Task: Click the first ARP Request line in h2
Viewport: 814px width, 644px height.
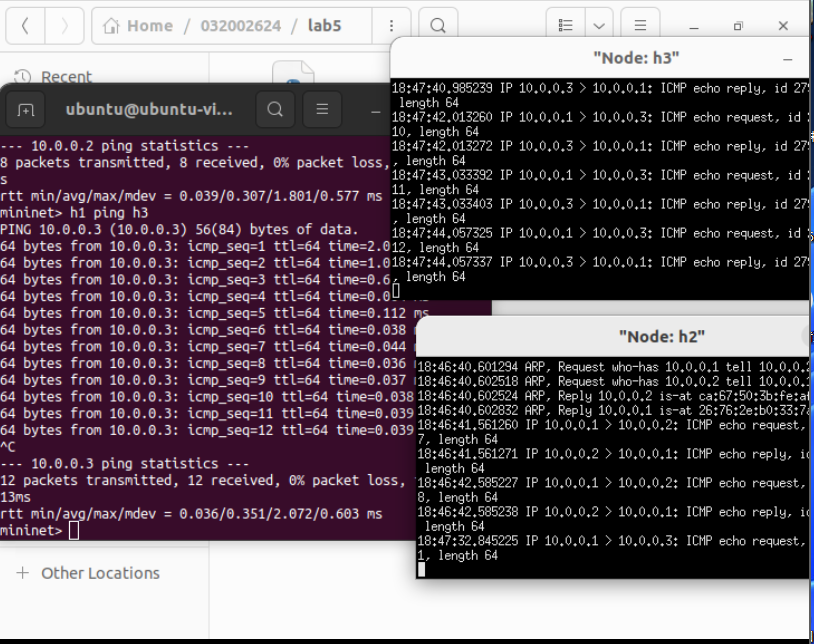Action: 613,367
